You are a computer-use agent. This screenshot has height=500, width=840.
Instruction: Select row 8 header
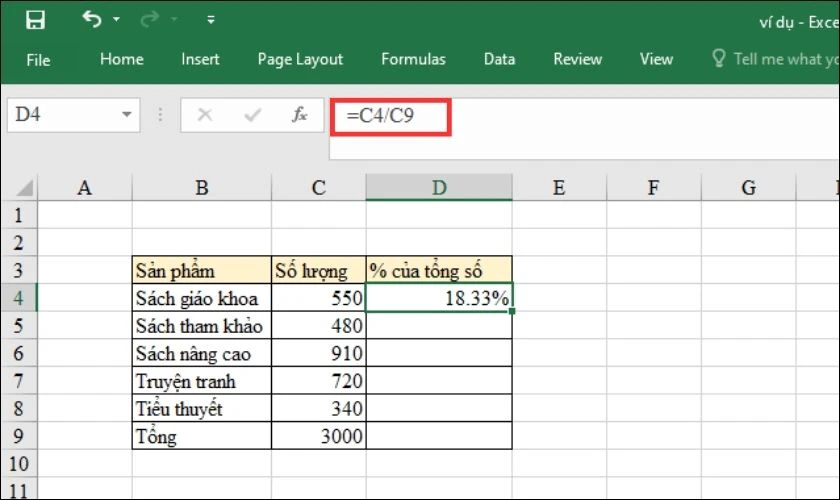[x=19, y=408]
